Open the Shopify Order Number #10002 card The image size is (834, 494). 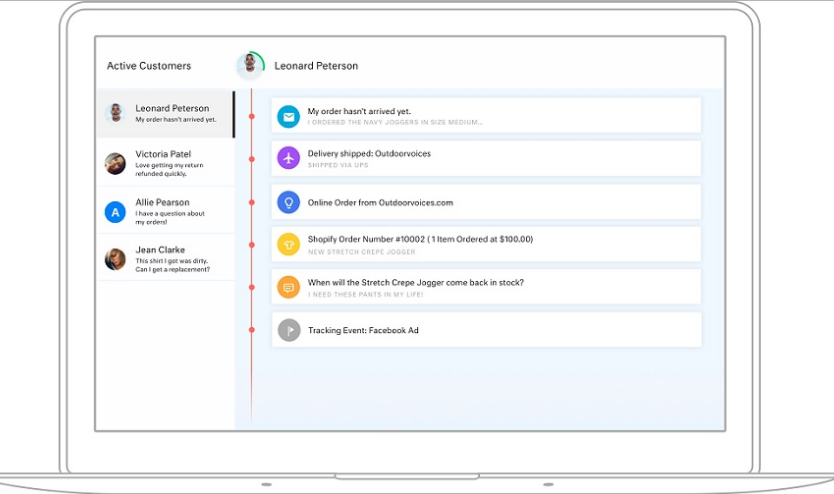[x=486, y=245]
